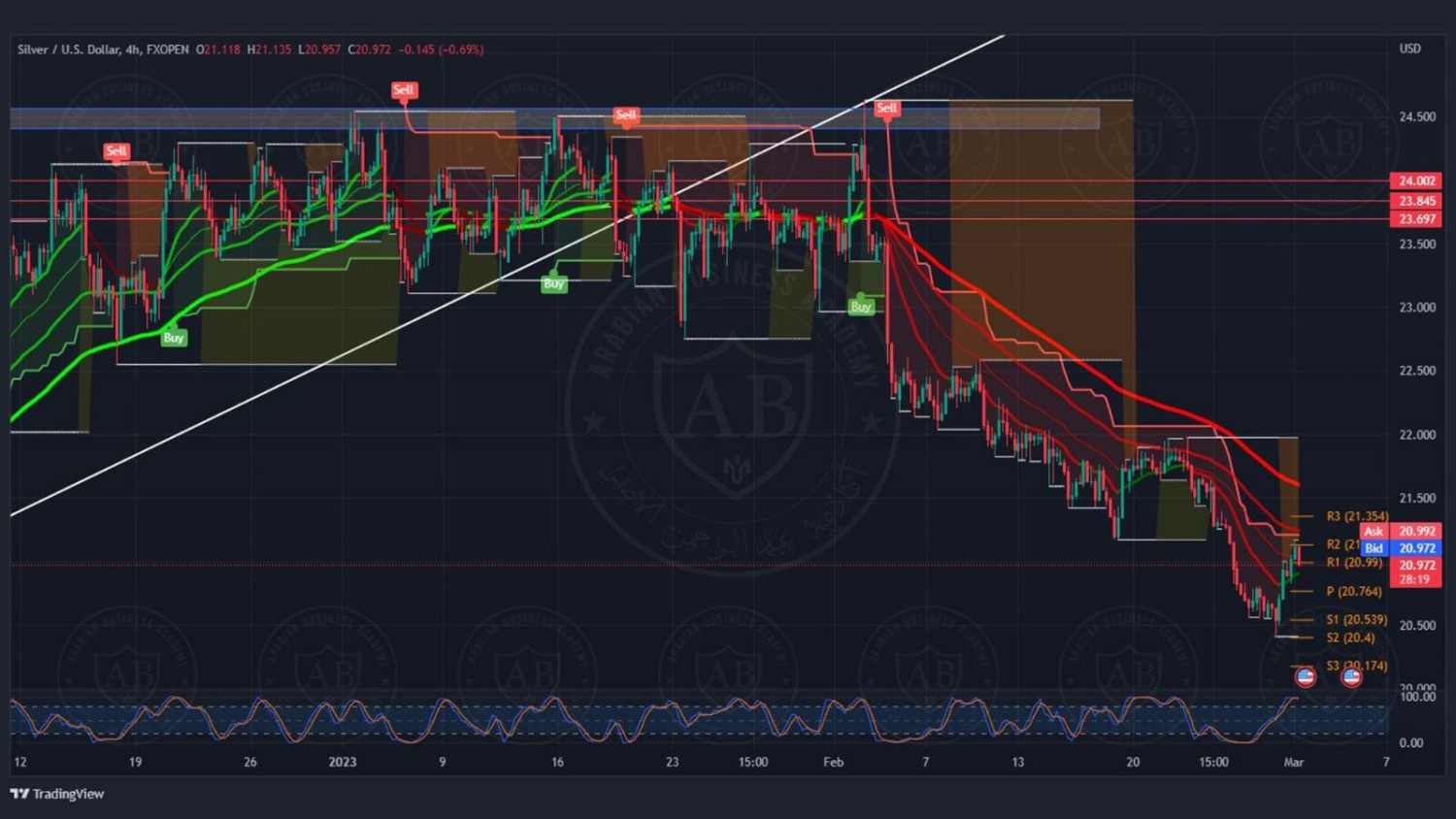Click the Ask 20.992 price label
The image size is (1456, 819).
click(1401, 531)
